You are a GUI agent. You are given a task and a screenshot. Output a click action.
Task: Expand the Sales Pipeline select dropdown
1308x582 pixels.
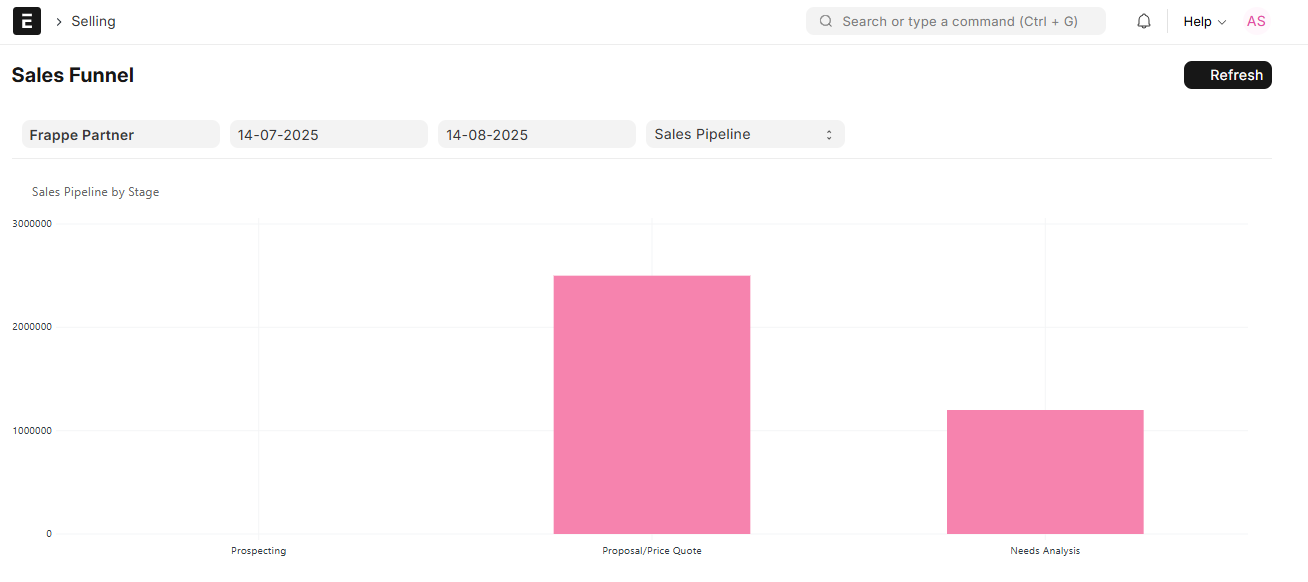(x=745, y=134)
